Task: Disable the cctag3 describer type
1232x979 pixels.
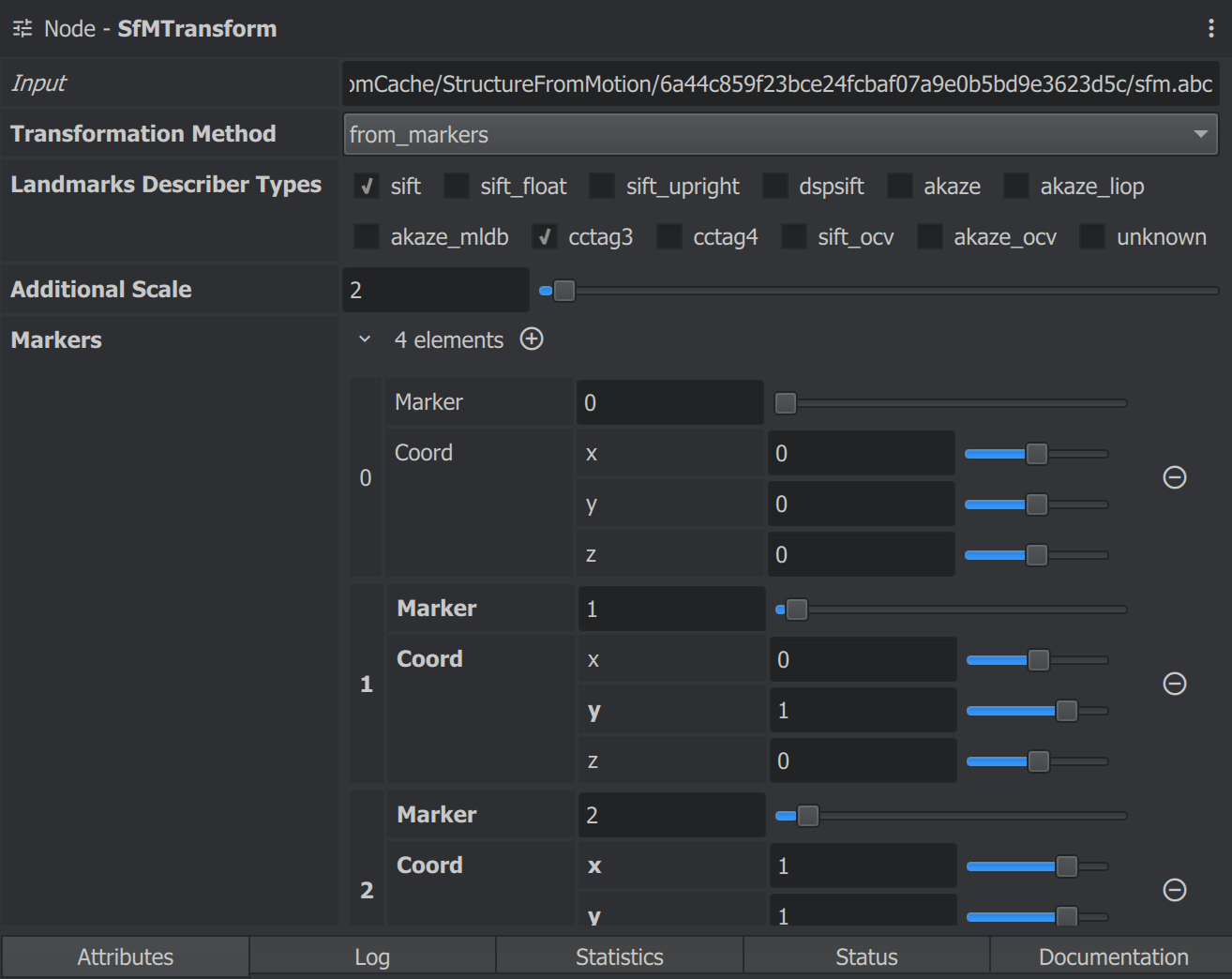Action: coord(544,236)
